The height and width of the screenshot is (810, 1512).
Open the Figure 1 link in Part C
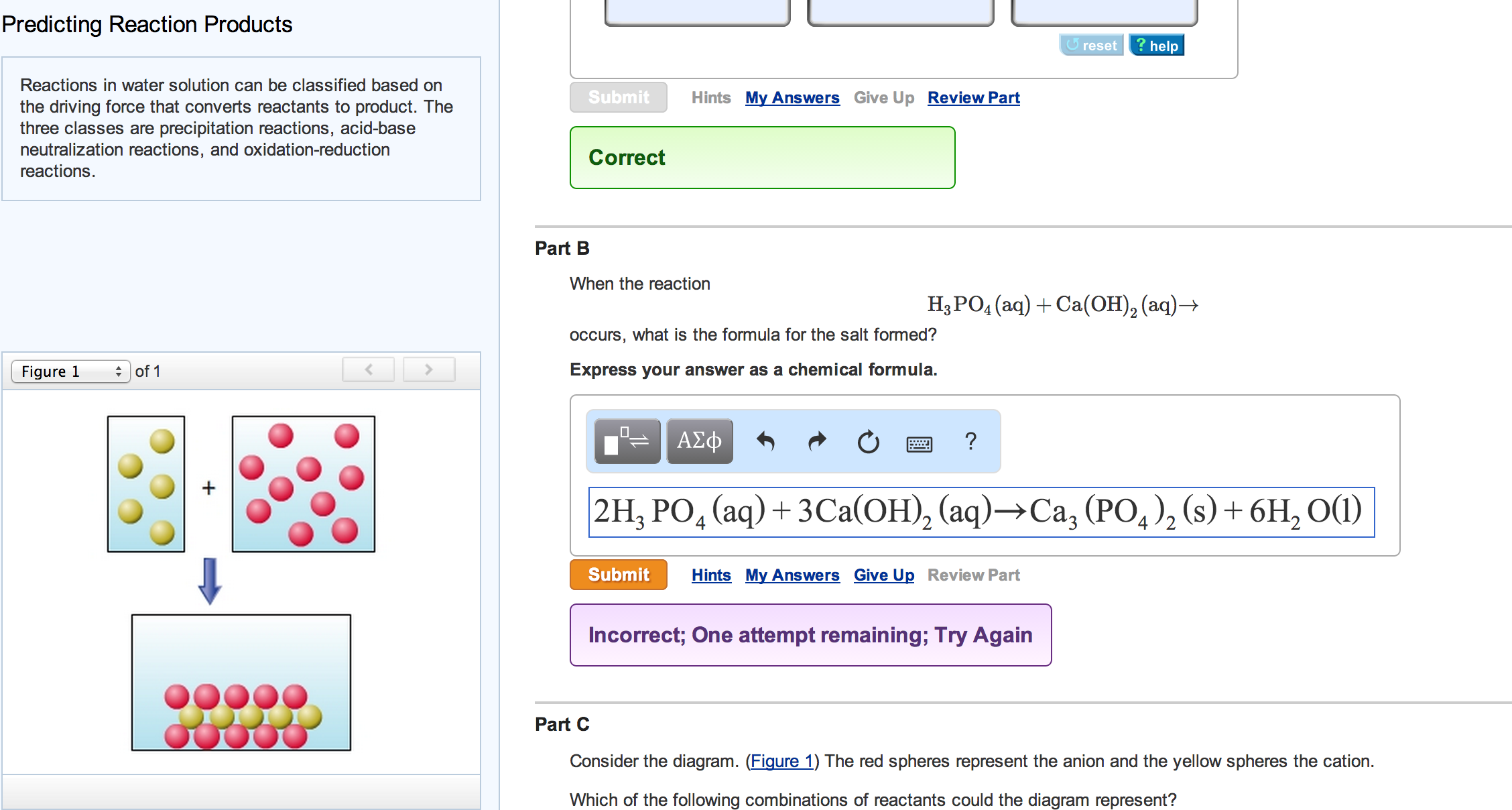tap(781, 761)
